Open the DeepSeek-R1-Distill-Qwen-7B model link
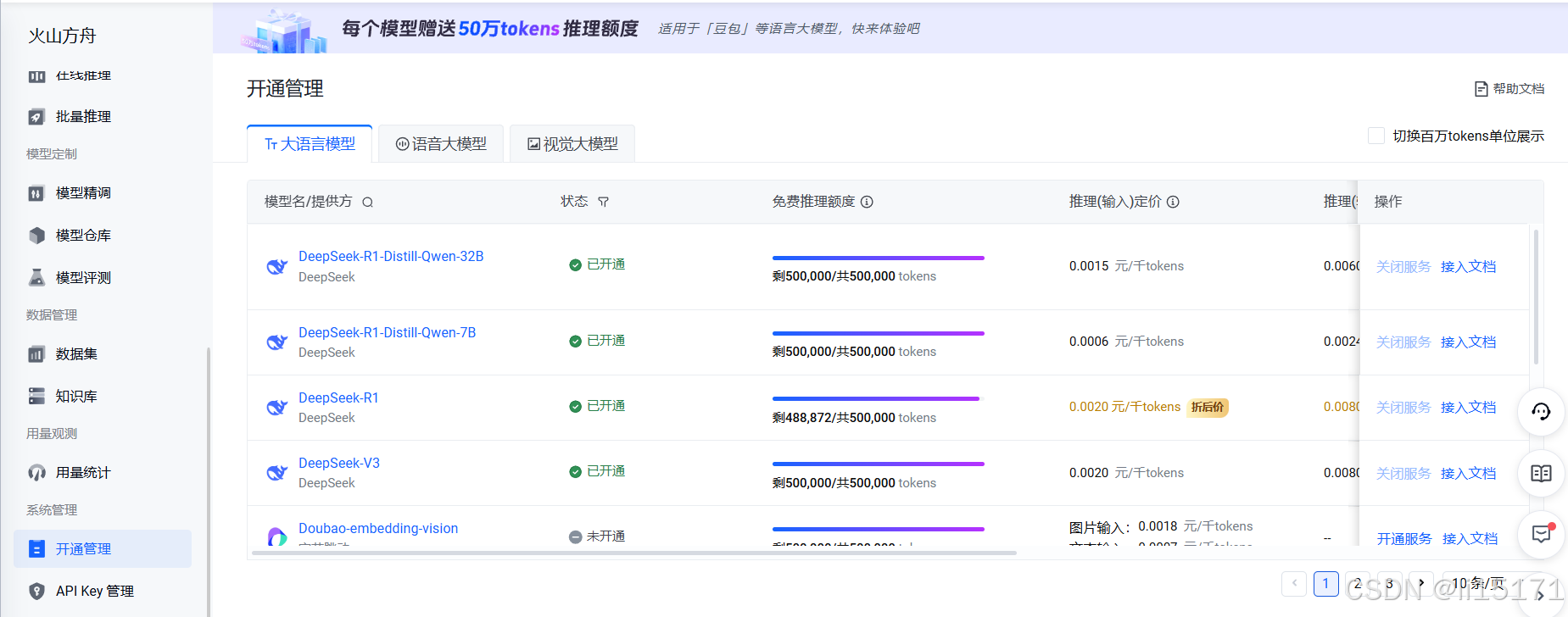Screen dimensions: 1568x617 [x=387, y=333]
